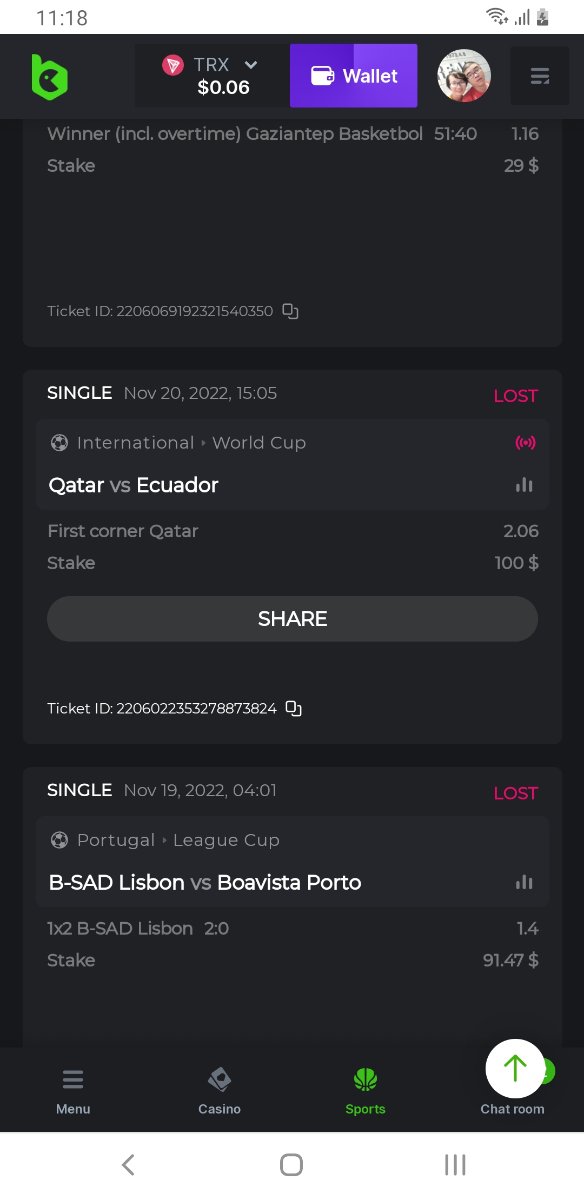Copy Ticket ID ending in 540350
Viewport: 584px width, 1200px height.
click(290, 311)
